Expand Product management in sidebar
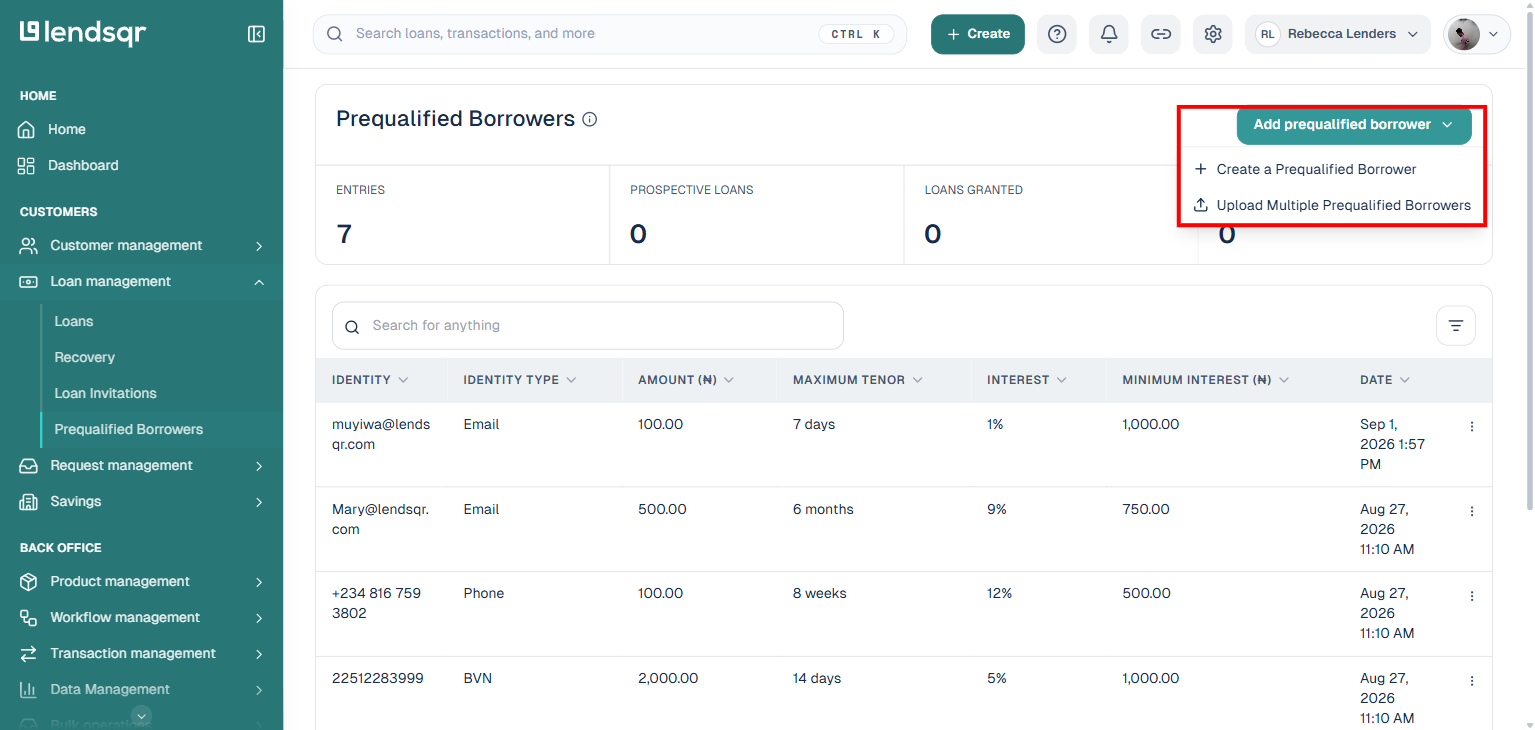Viewport: 1535px width, 730px height. coord(142,582)
